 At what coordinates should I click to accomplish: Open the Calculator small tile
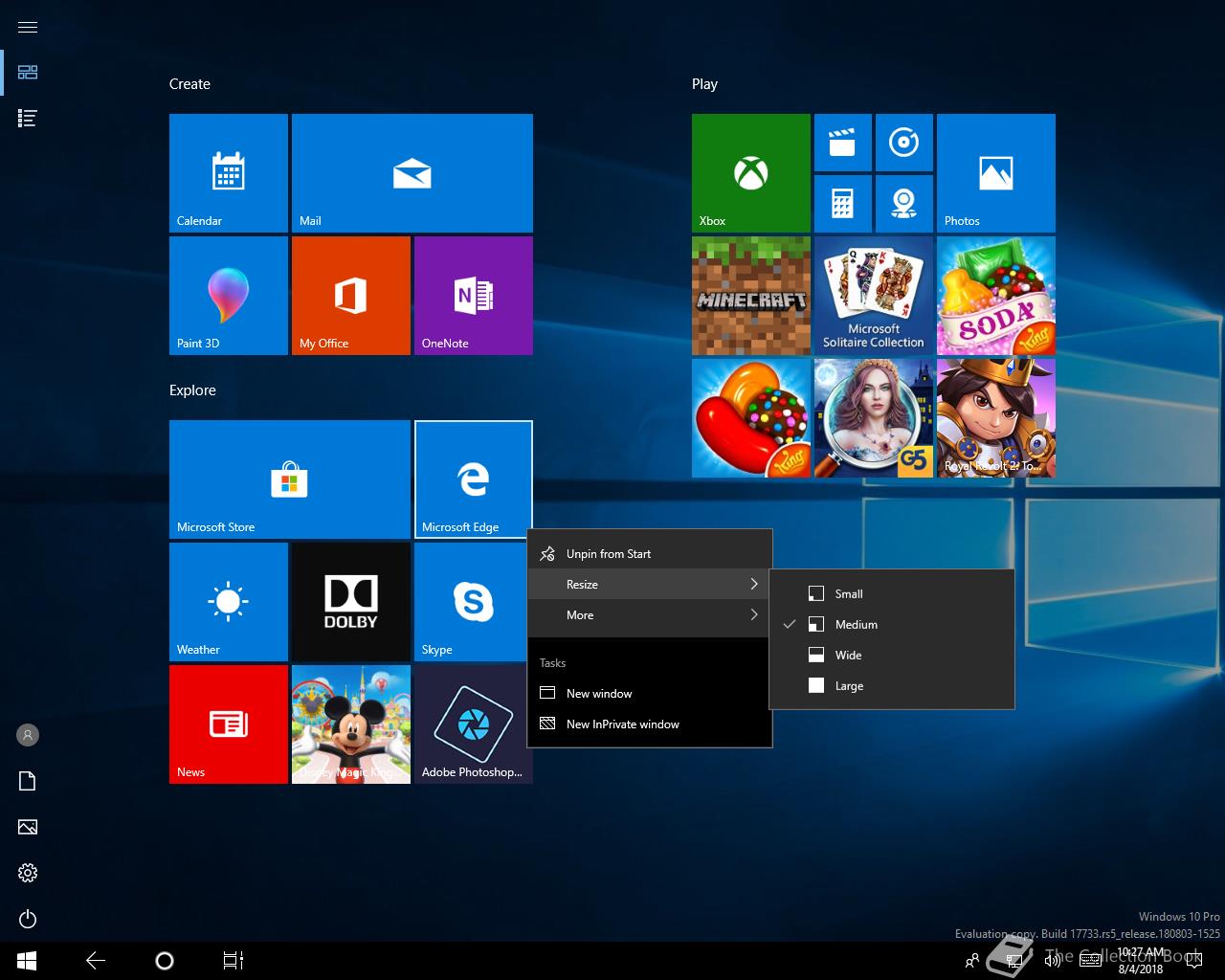click(843, 204)
